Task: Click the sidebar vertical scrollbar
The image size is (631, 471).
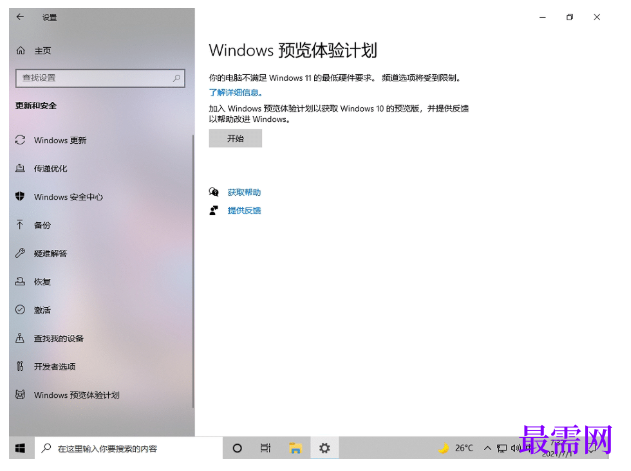Action: [193, 272]
